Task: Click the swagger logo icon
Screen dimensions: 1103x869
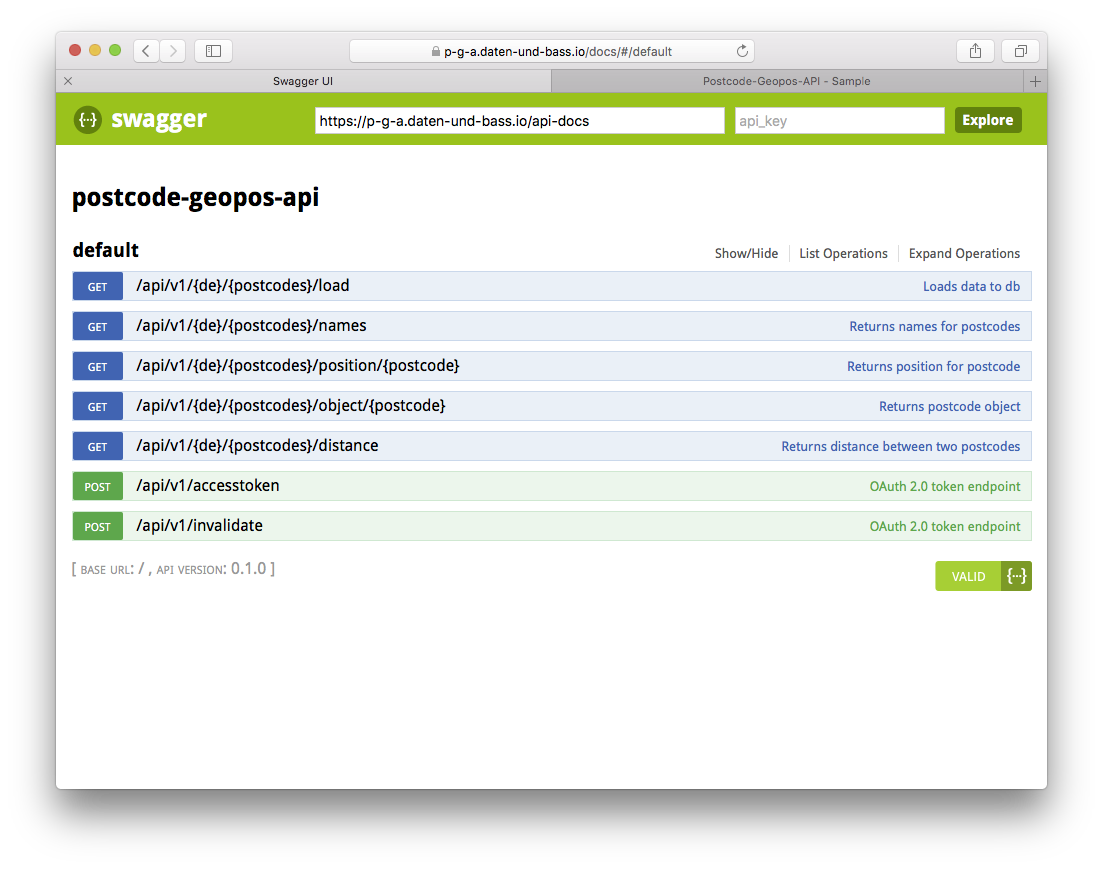Action: [x=88, y=120]
